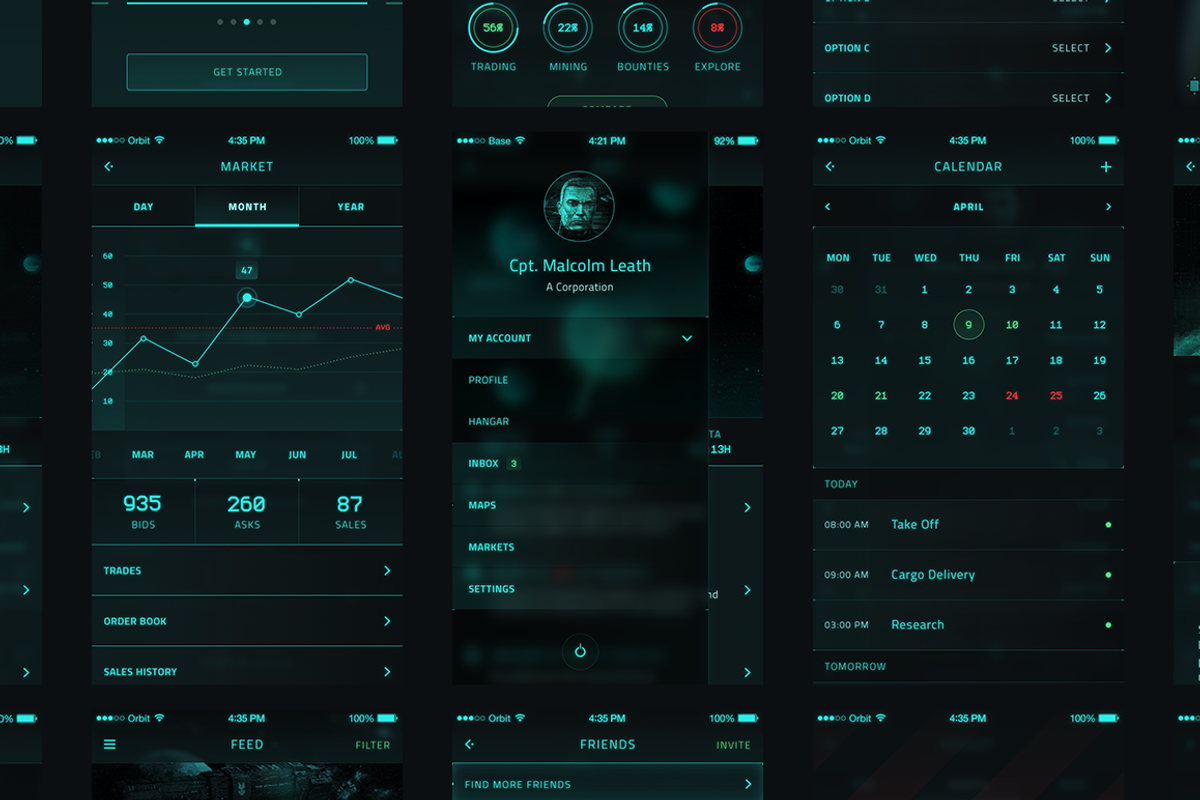Select April 20 on calendar

[x=837, y=396]
